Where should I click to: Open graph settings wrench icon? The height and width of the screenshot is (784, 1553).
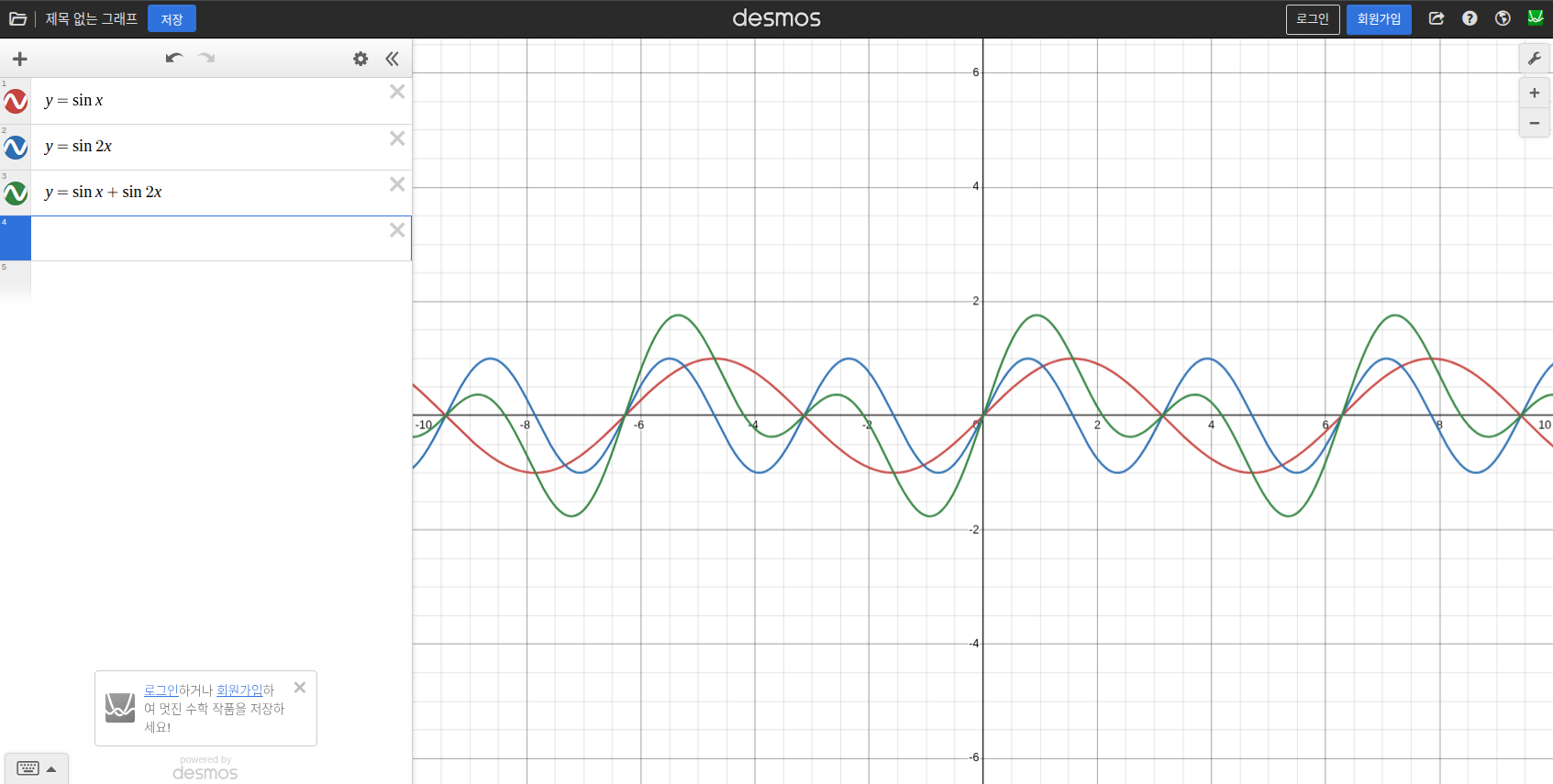click(x=1534, y=59)
